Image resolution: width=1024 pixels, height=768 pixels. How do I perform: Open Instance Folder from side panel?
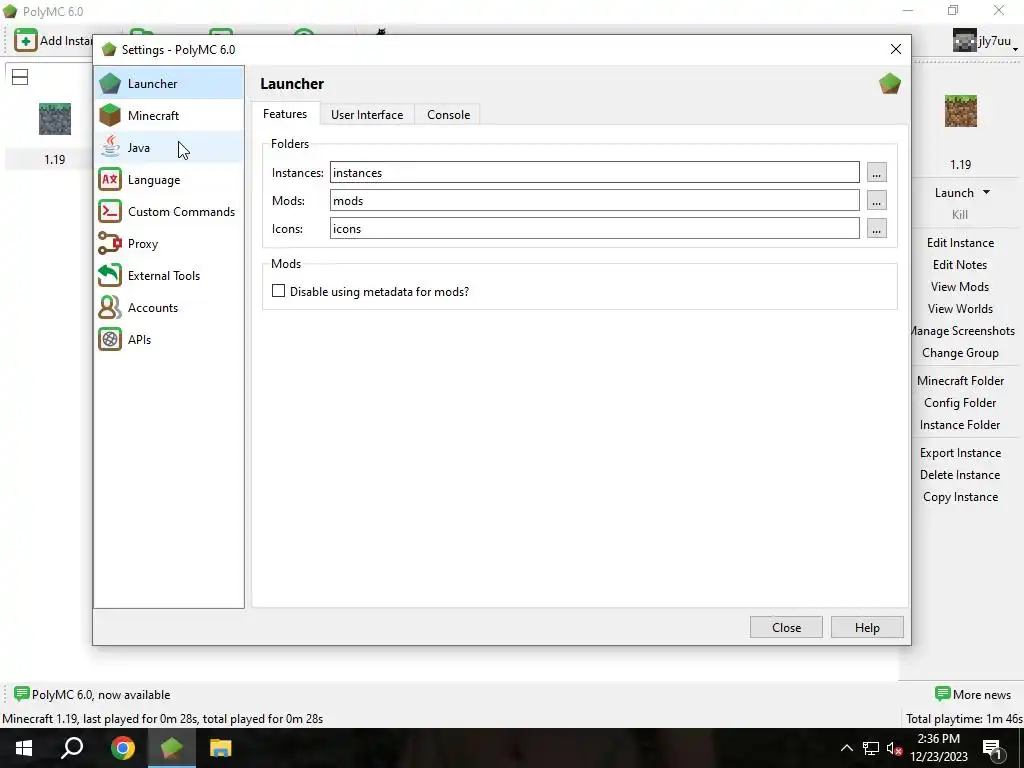960,425
